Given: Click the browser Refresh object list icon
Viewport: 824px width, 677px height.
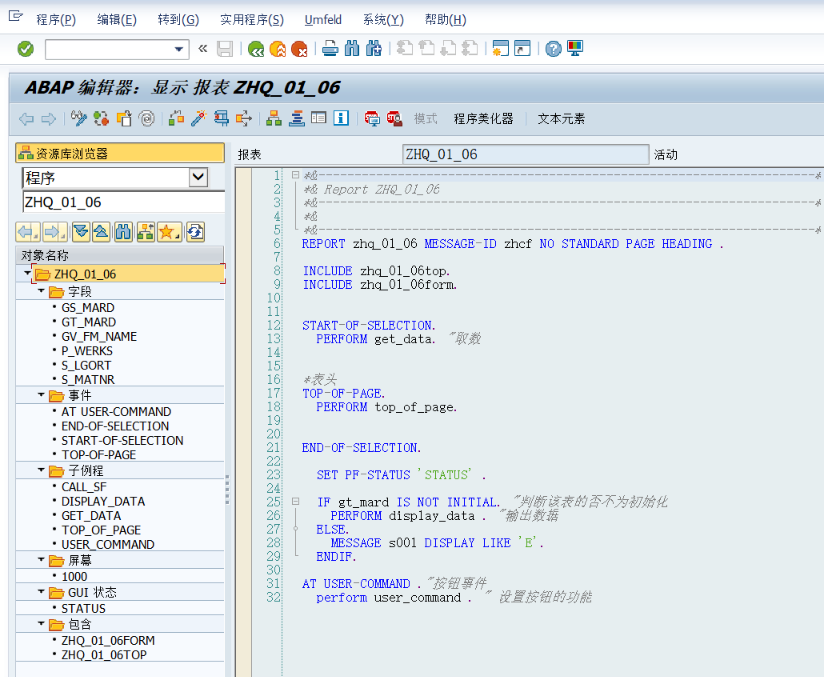Looking at the screenshot, I should (x=195, y=232).
